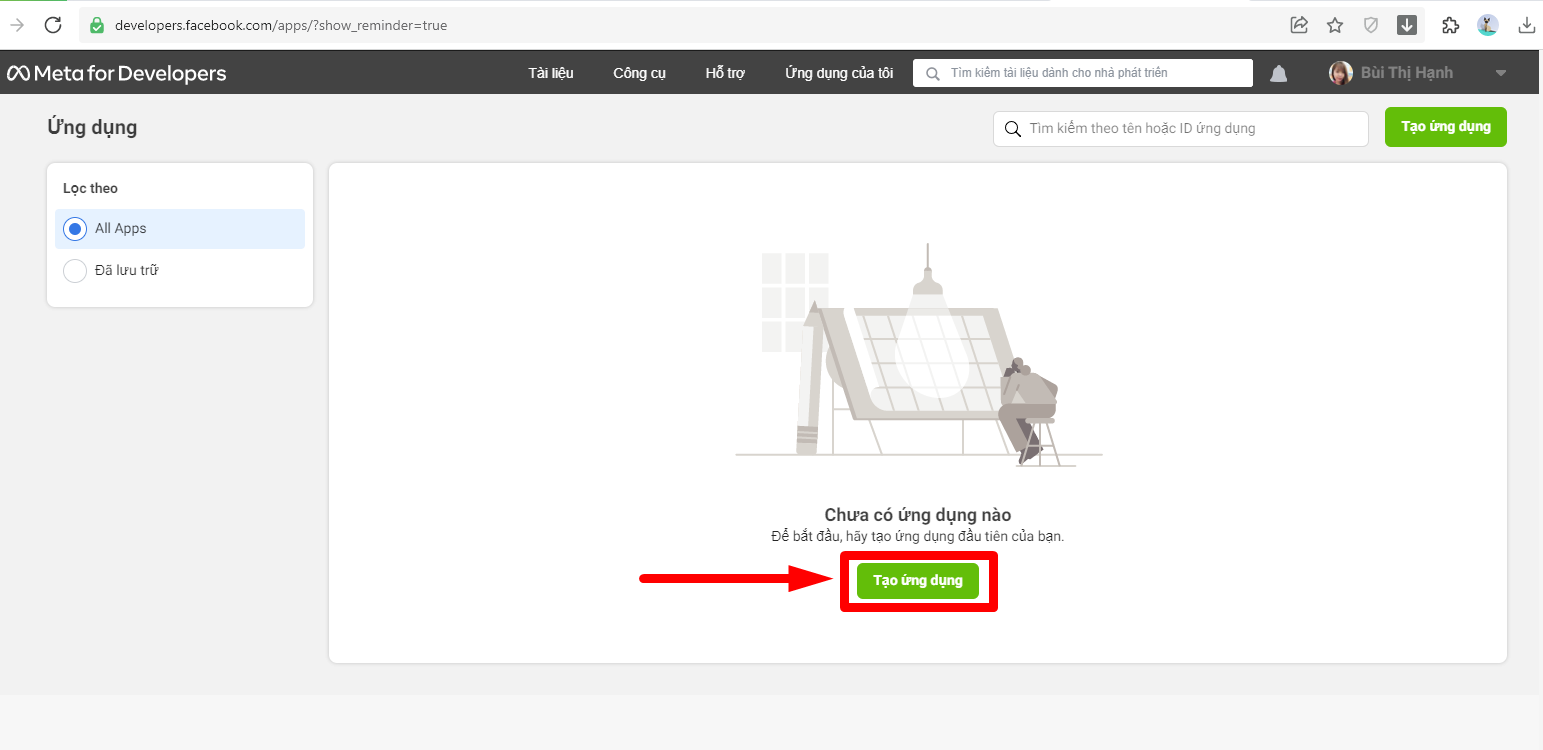
Task: Open the Hỗ trợ menu
Action: point(725,73)
